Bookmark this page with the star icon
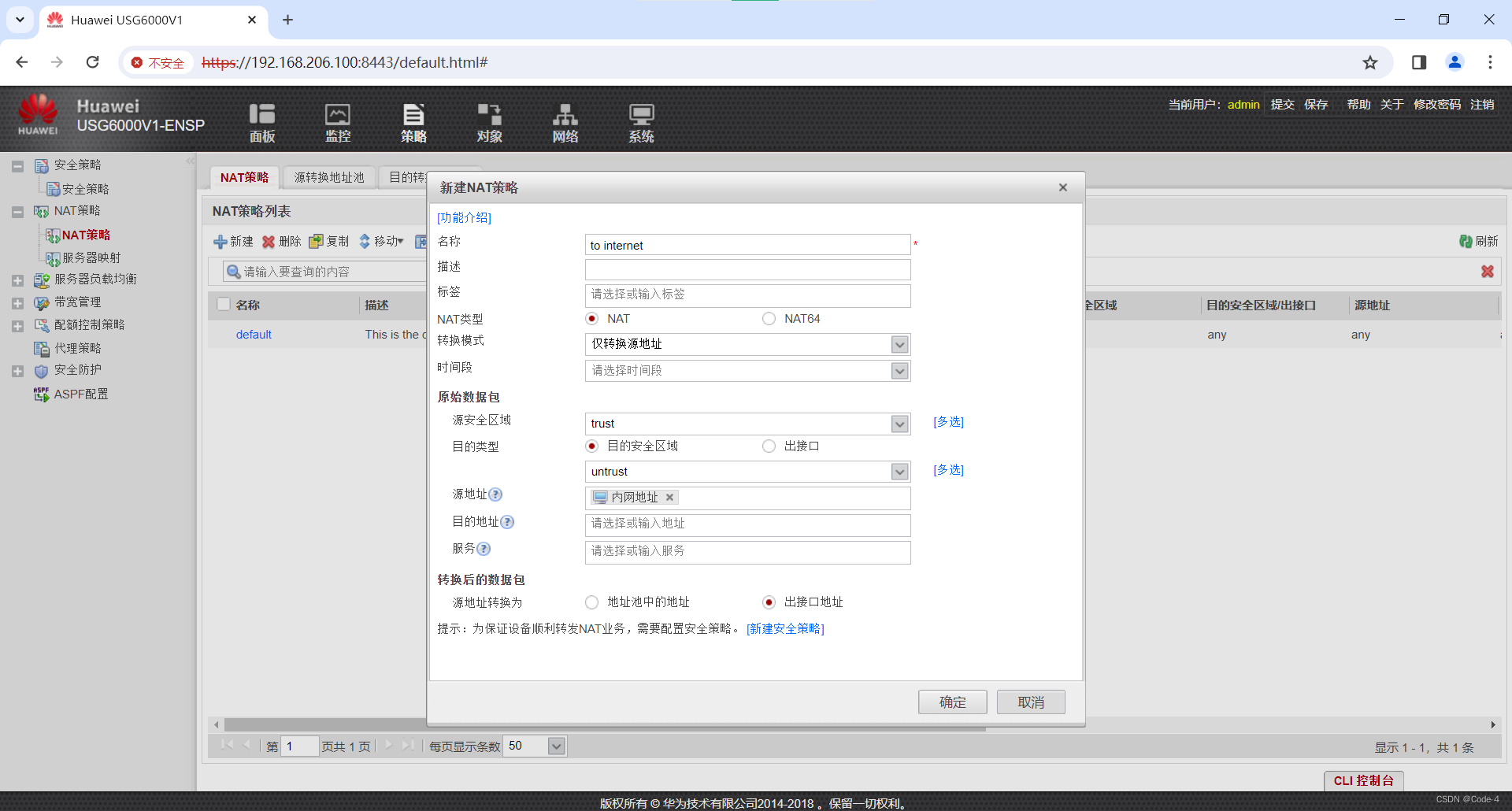 (x=1370, y=62)
